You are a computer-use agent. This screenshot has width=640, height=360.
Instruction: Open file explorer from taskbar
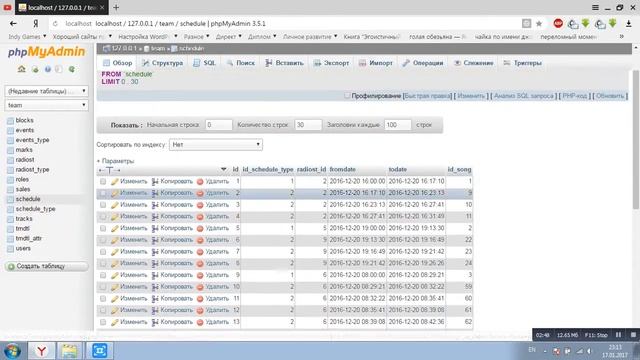pyautogui.click(x=69, y=351)
